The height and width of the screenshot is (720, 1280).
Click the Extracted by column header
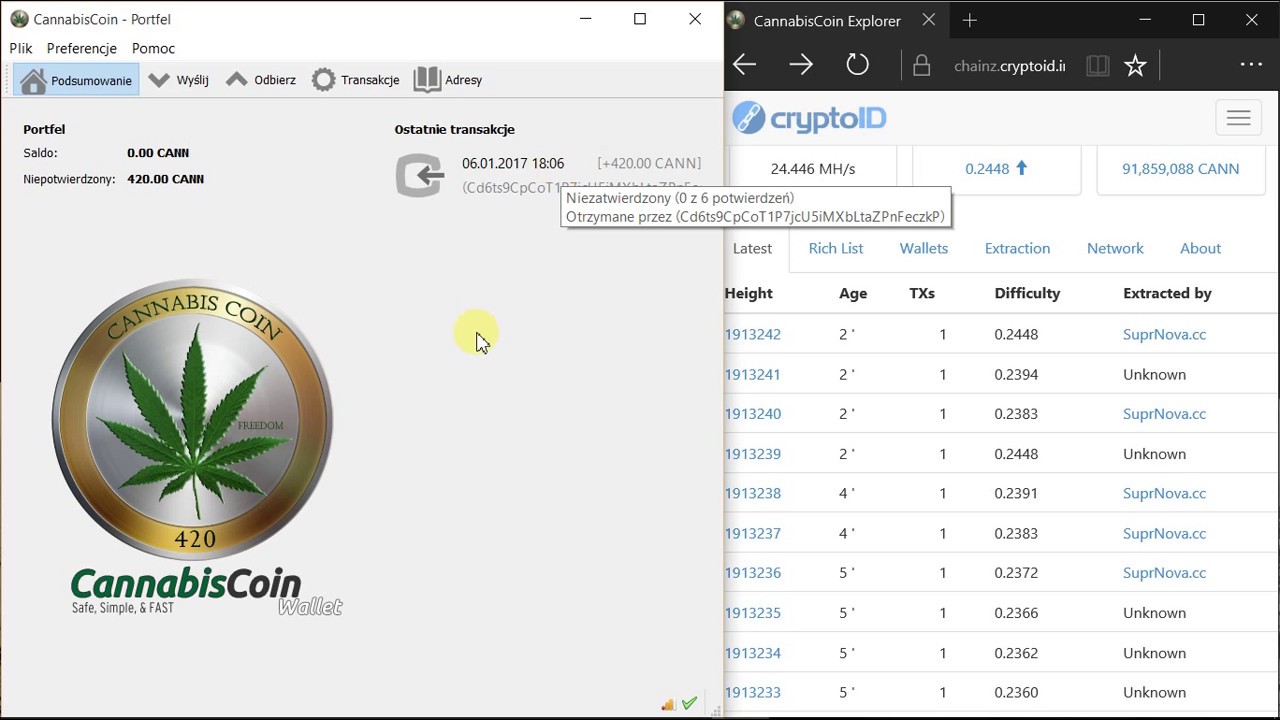point(1167,293)
